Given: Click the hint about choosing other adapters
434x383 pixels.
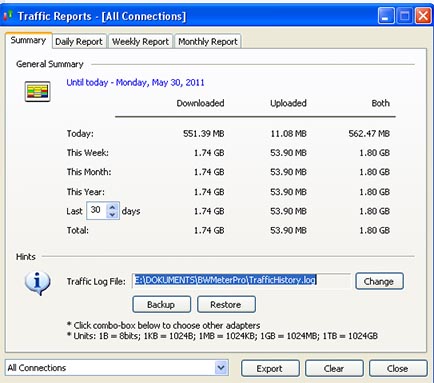Looking at the screenshot, I should (164, 325).
